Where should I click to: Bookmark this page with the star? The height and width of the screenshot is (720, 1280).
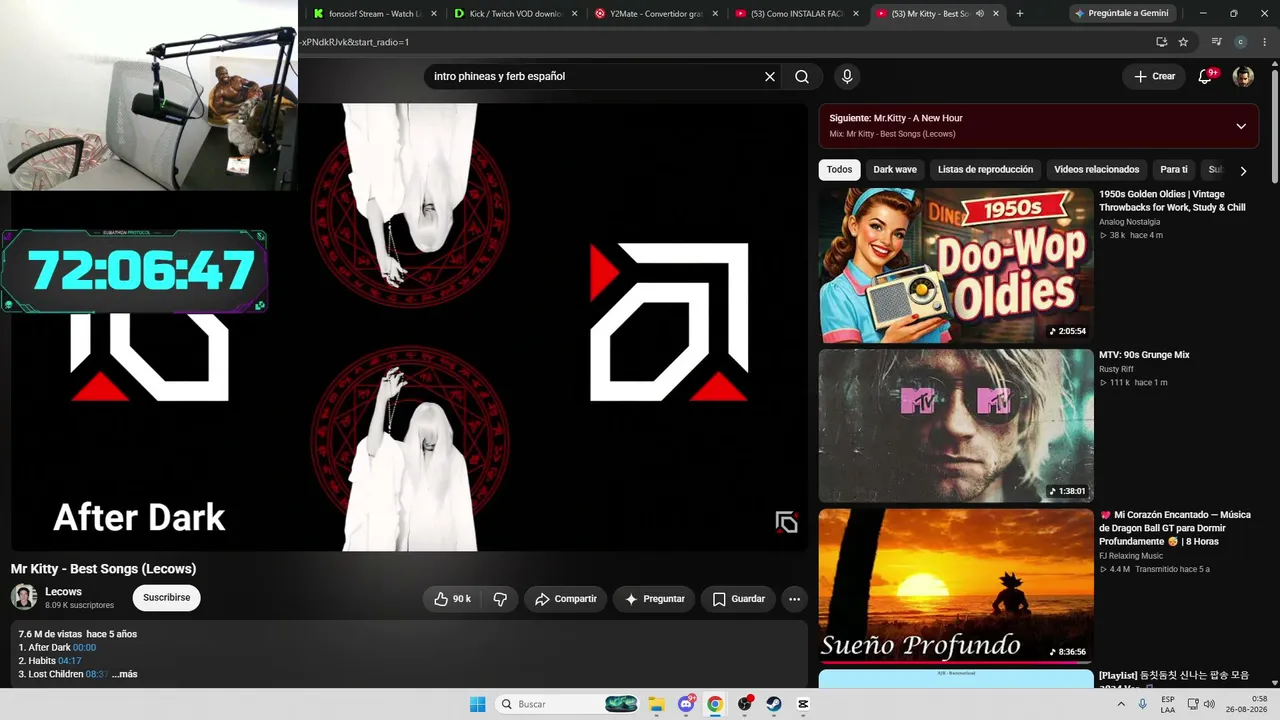[1183, 42]
